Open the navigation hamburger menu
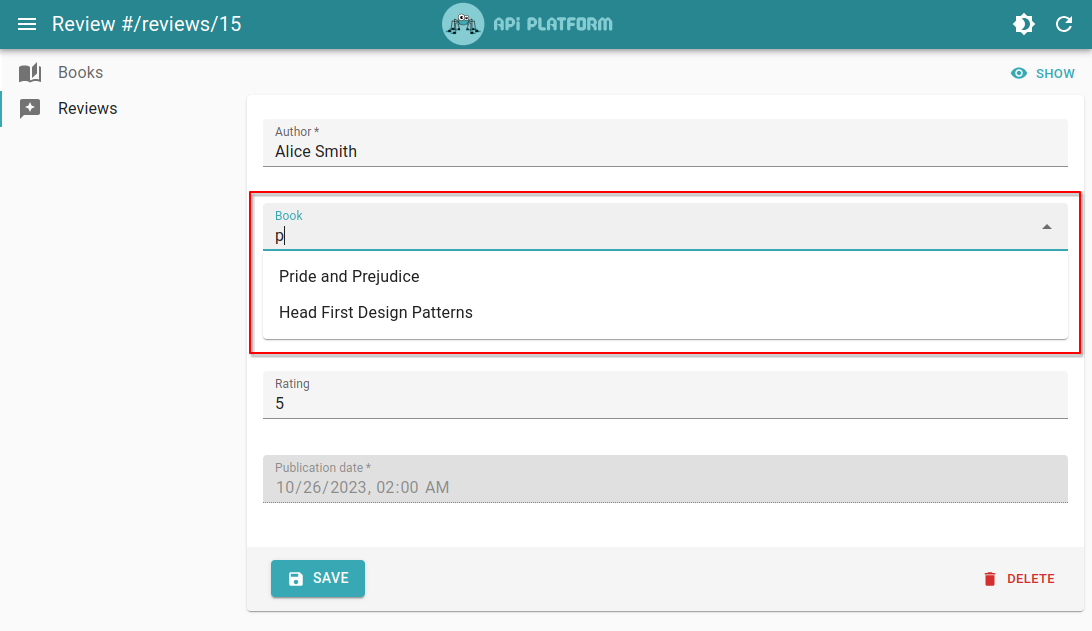This screenshot has height=631, width=1092. [x=27, y=23]
